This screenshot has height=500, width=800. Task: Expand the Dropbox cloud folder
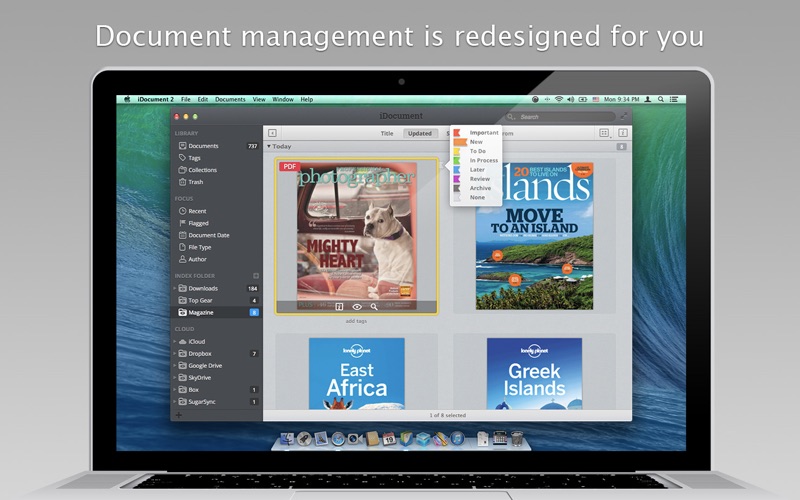tap(175, 354)
